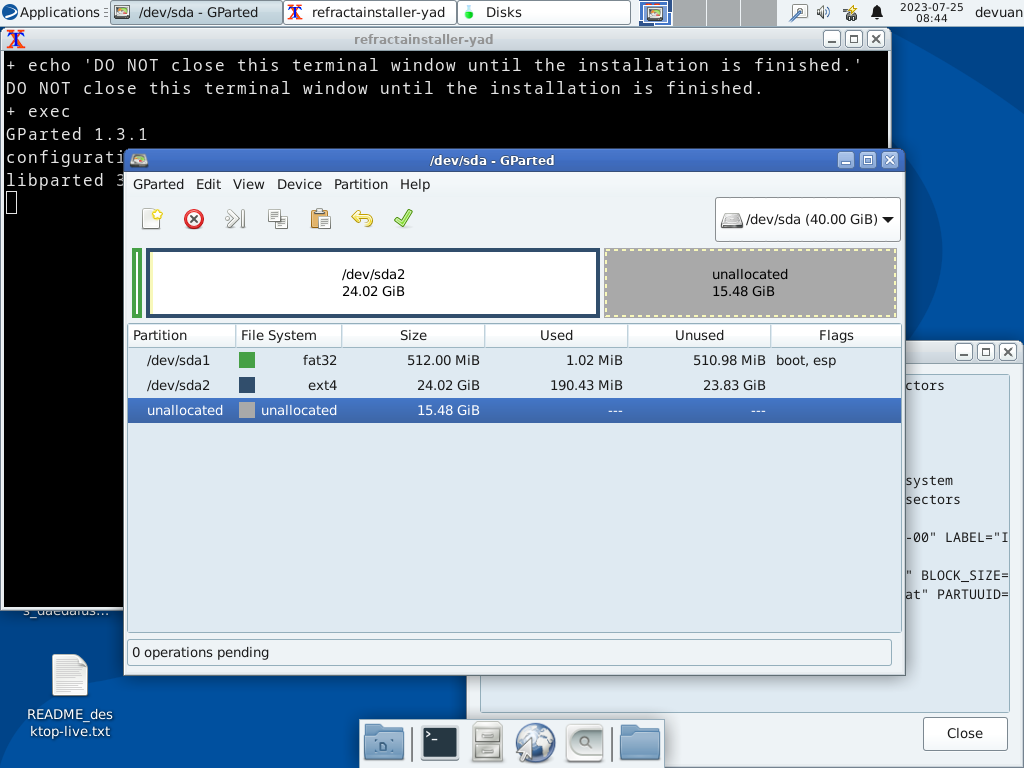The height and width of the screenshot is (768, 1024).
Task: Click the Copy partition toolbar icon
Action: tap(278, 219)
